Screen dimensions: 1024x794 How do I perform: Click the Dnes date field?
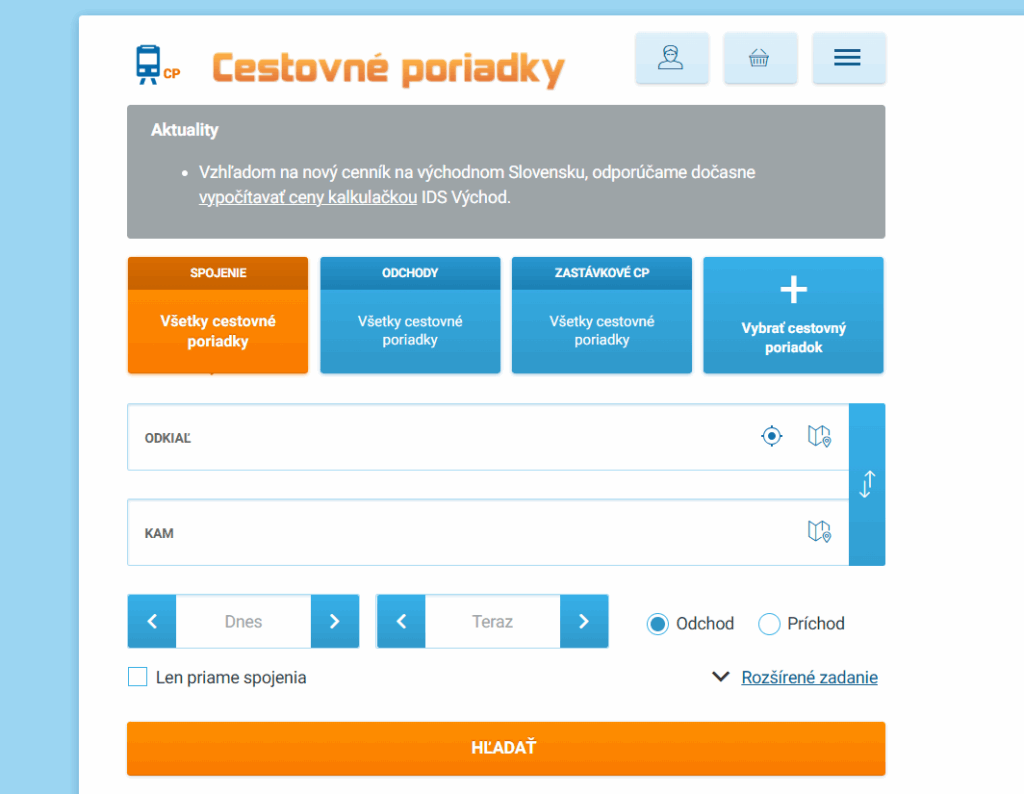243,621
